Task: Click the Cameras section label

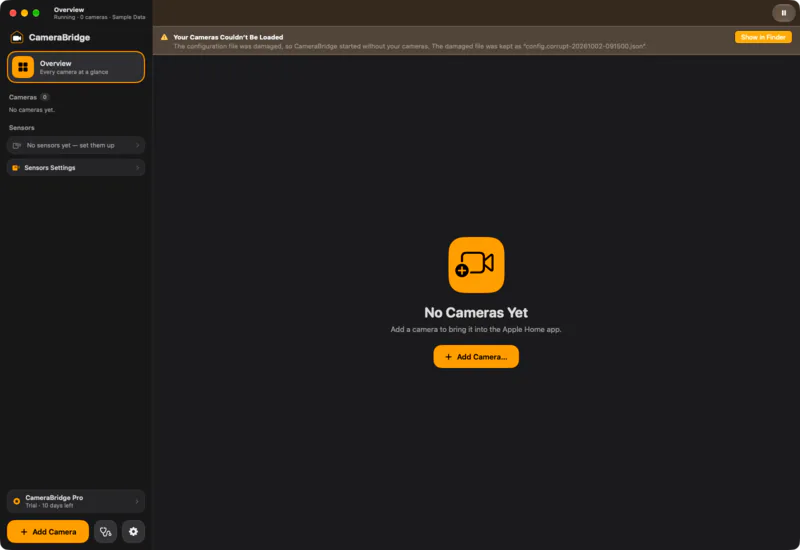Action: pyautogui.click(x=22, y=97)
